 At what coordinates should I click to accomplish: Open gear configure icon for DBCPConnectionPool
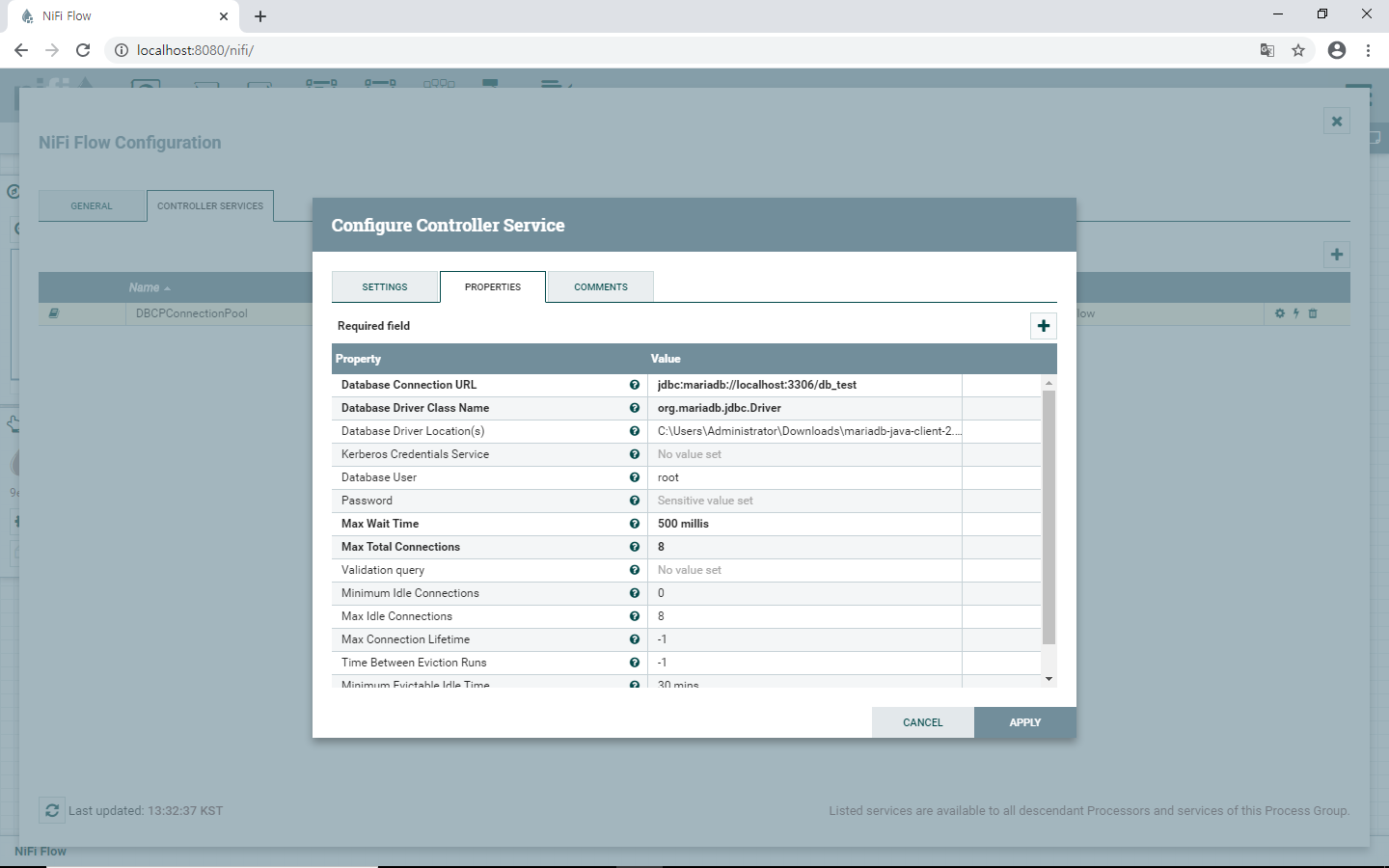click(1280, 313)
